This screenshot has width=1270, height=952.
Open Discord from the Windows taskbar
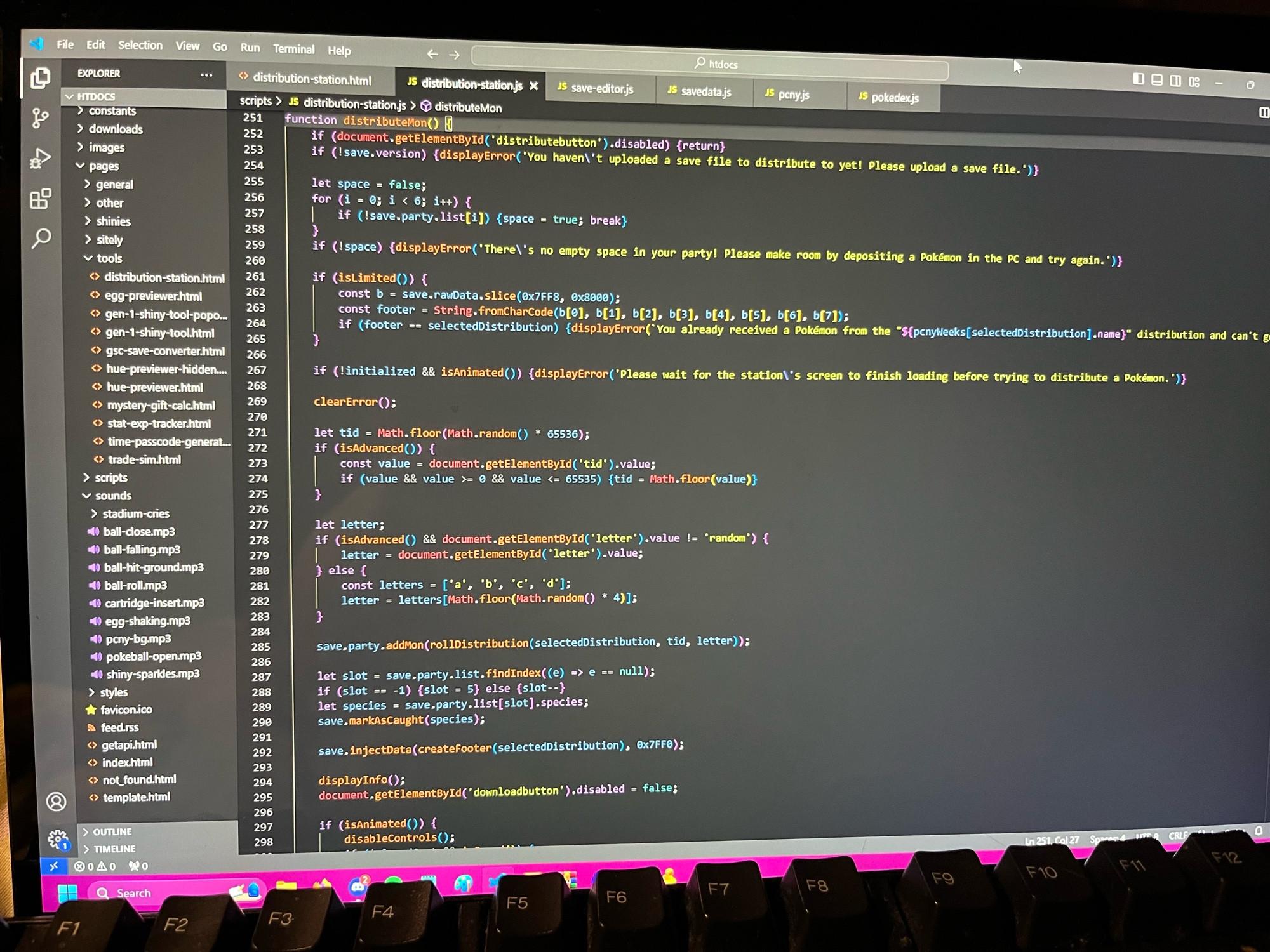[358, 887]
